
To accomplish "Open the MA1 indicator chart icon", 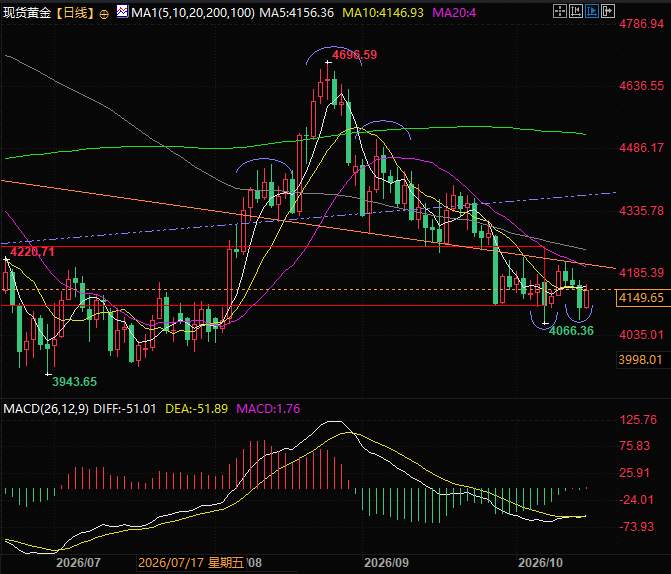I will pos(122,12).
